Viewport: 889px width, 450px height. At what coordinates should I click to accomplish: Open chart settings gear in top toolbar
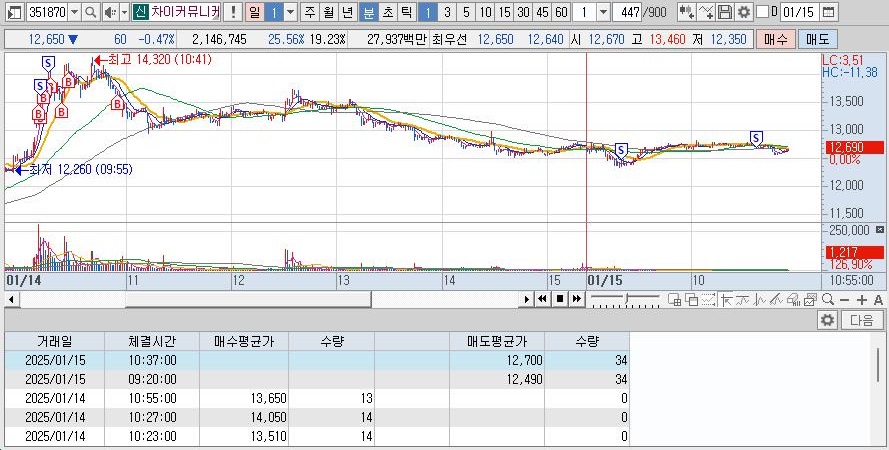coord(744,12)
